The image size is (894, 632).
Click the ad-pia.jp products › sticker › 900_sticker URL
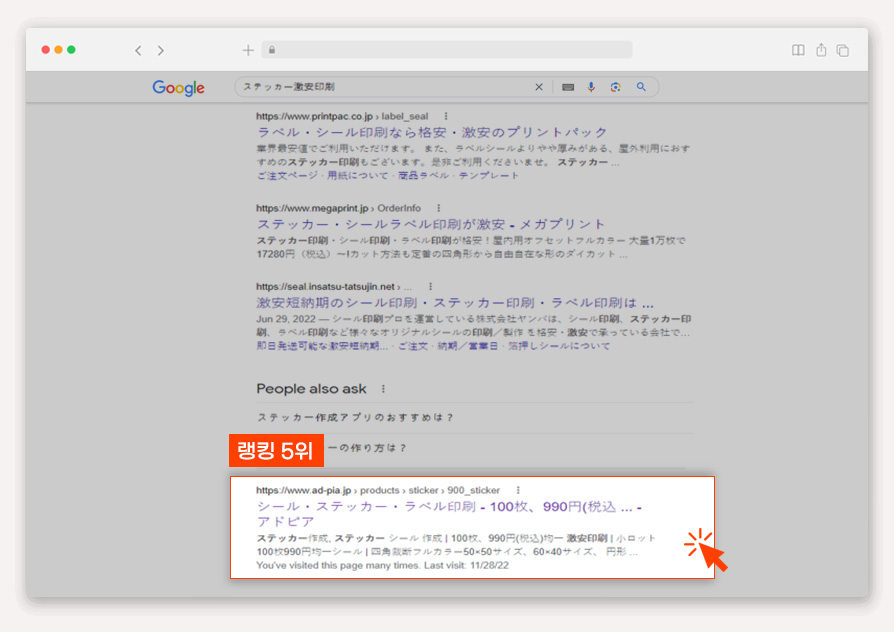tap(378, 490)
